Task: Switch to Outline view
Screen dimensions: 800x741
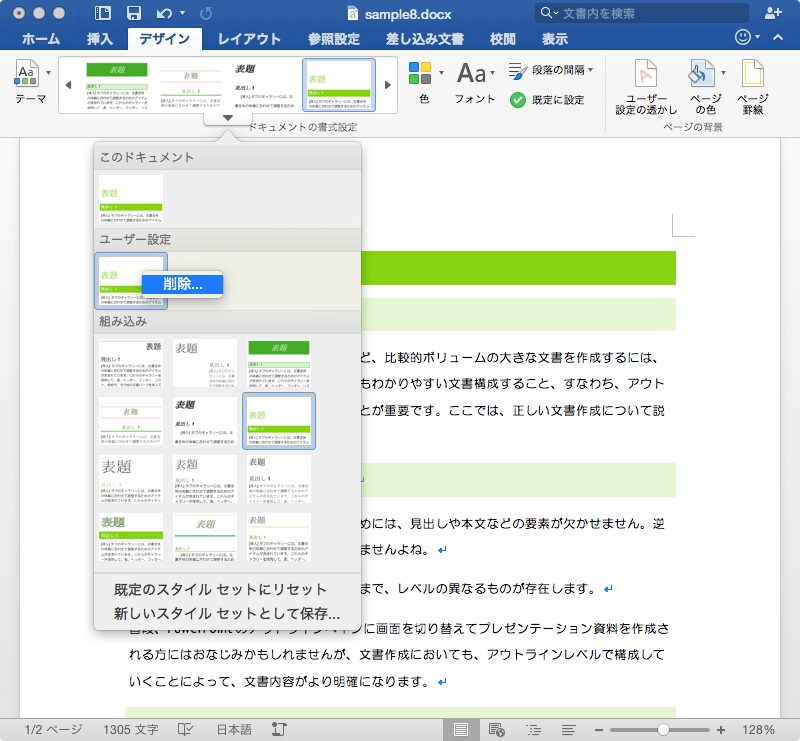Action: [533, 730]
